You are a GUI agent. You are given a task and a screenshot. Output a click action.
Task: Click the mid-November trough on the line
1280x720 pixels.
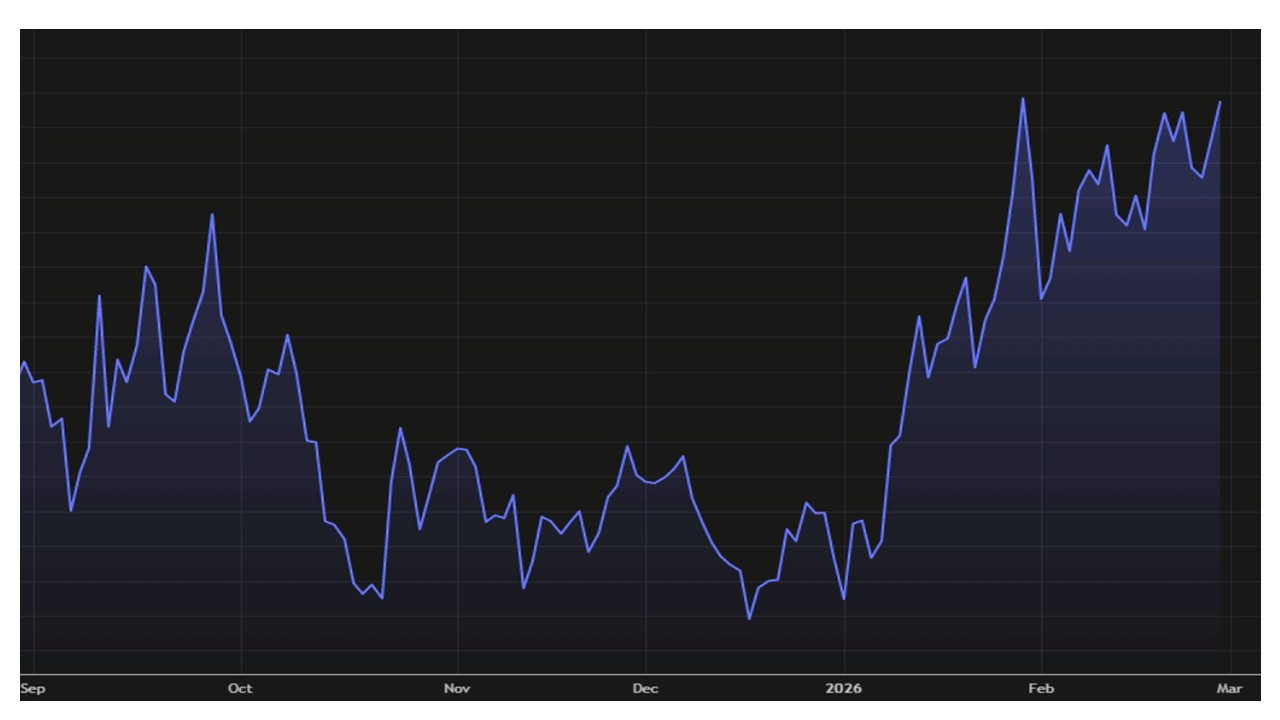(524, 587)
